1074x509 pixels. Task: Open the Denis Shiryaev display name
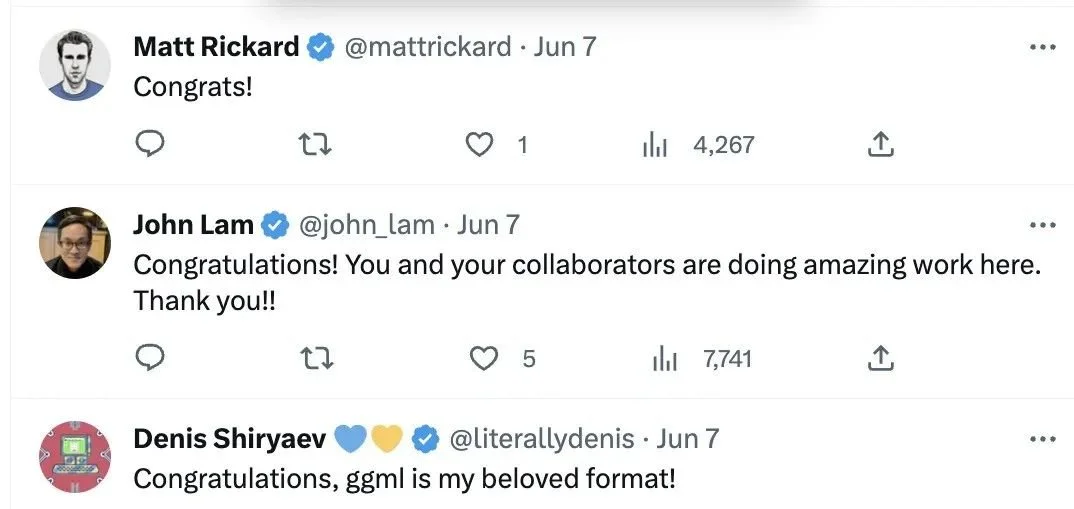click(229, 438)
